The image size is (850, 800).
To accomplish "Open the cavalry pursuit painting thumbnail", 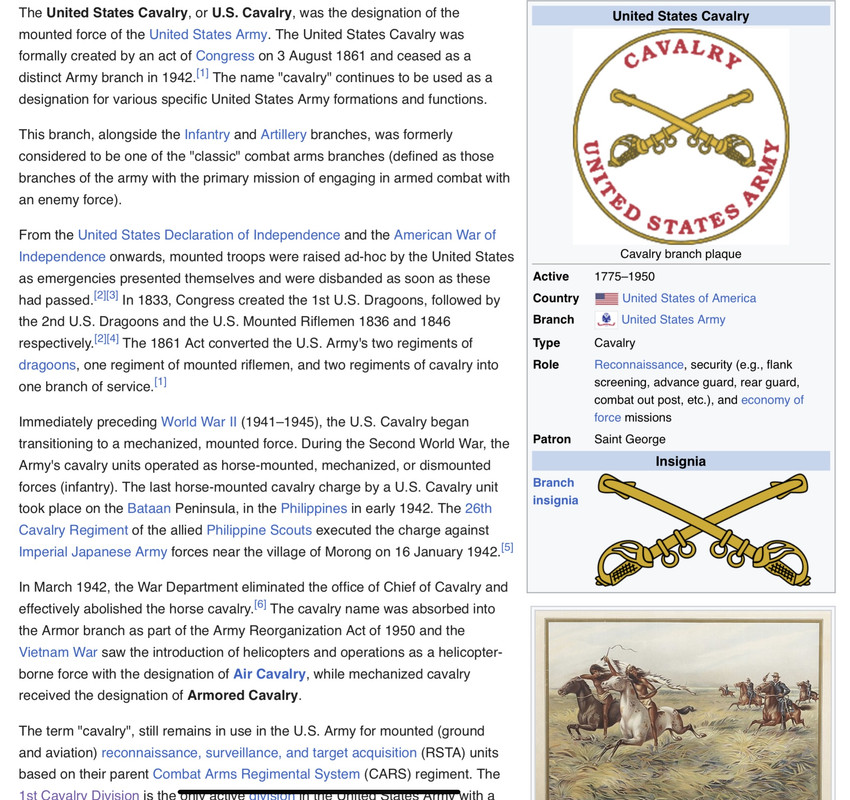I will coord(683,705).
